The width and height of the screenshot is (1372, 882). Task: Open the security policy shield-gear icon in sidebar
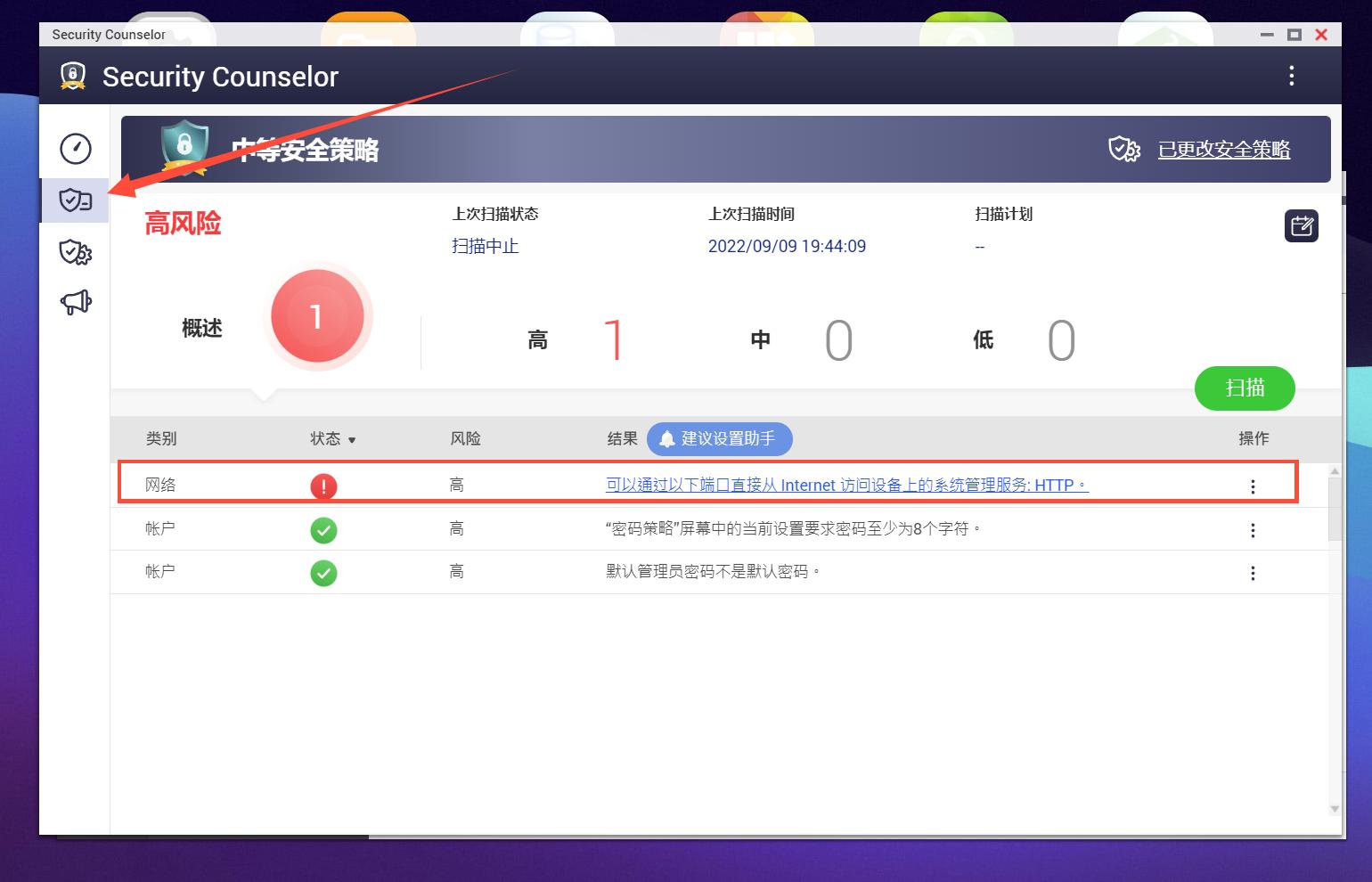click(75, 252)
